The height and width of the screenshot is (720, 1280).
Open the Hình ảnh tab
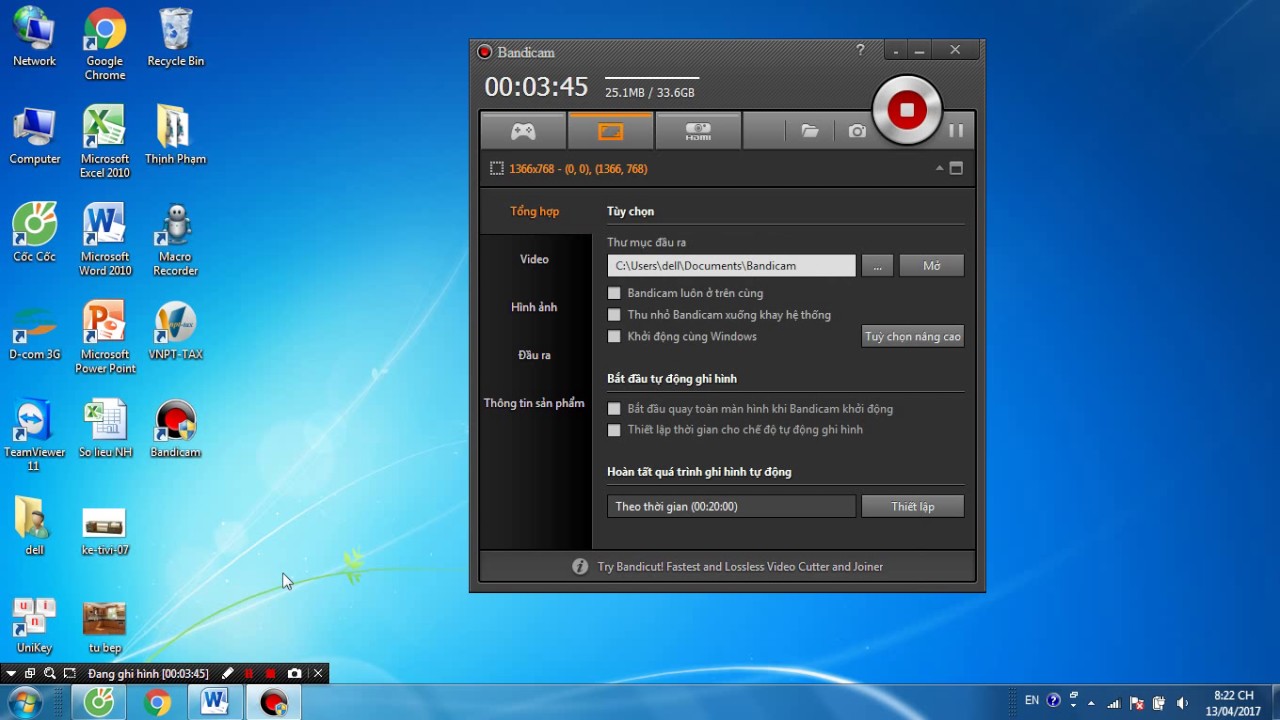(x=535, y=307)
